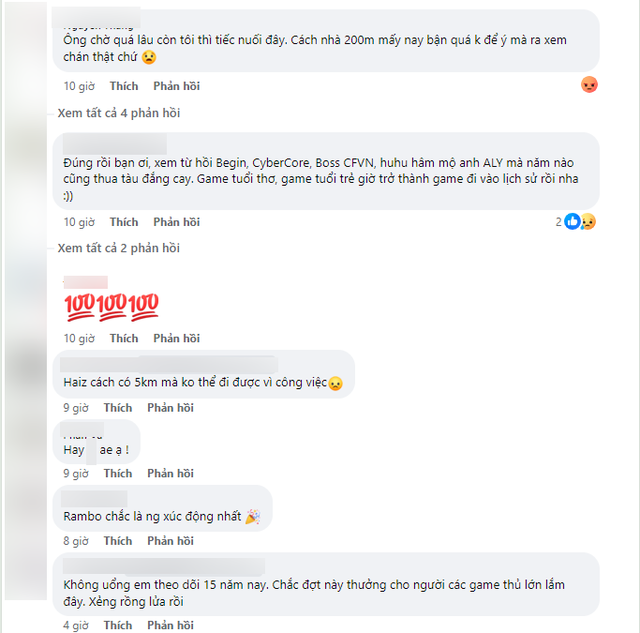Click the angry reaction icon on first comment
Screen dimensions: 640x633
(589, 85)
